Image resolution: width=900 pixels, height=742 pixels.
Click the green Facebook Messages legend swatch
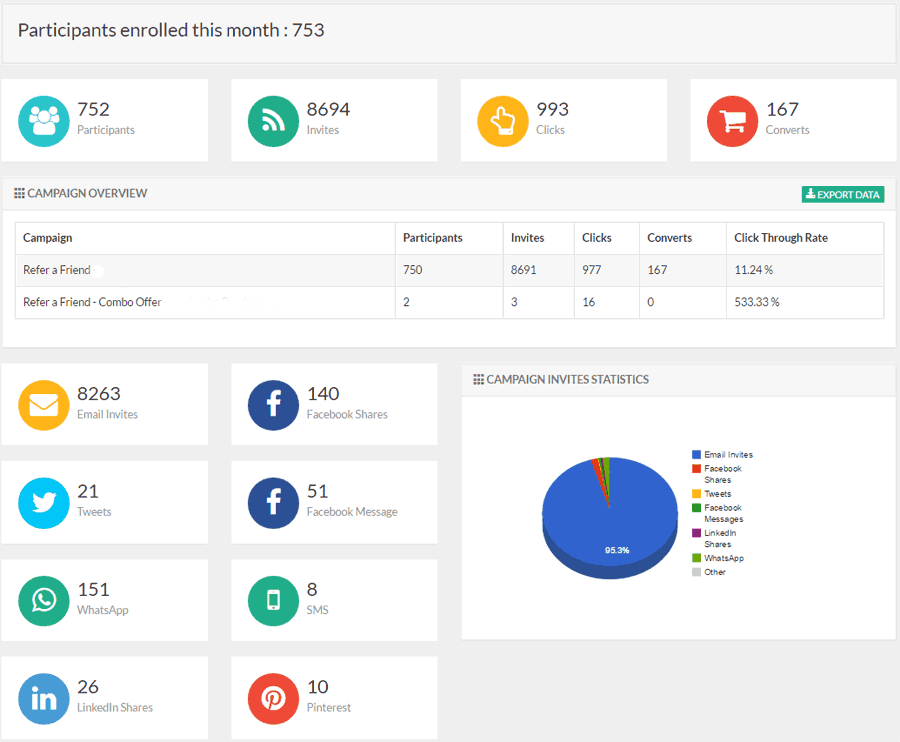[x=696, y=508]
